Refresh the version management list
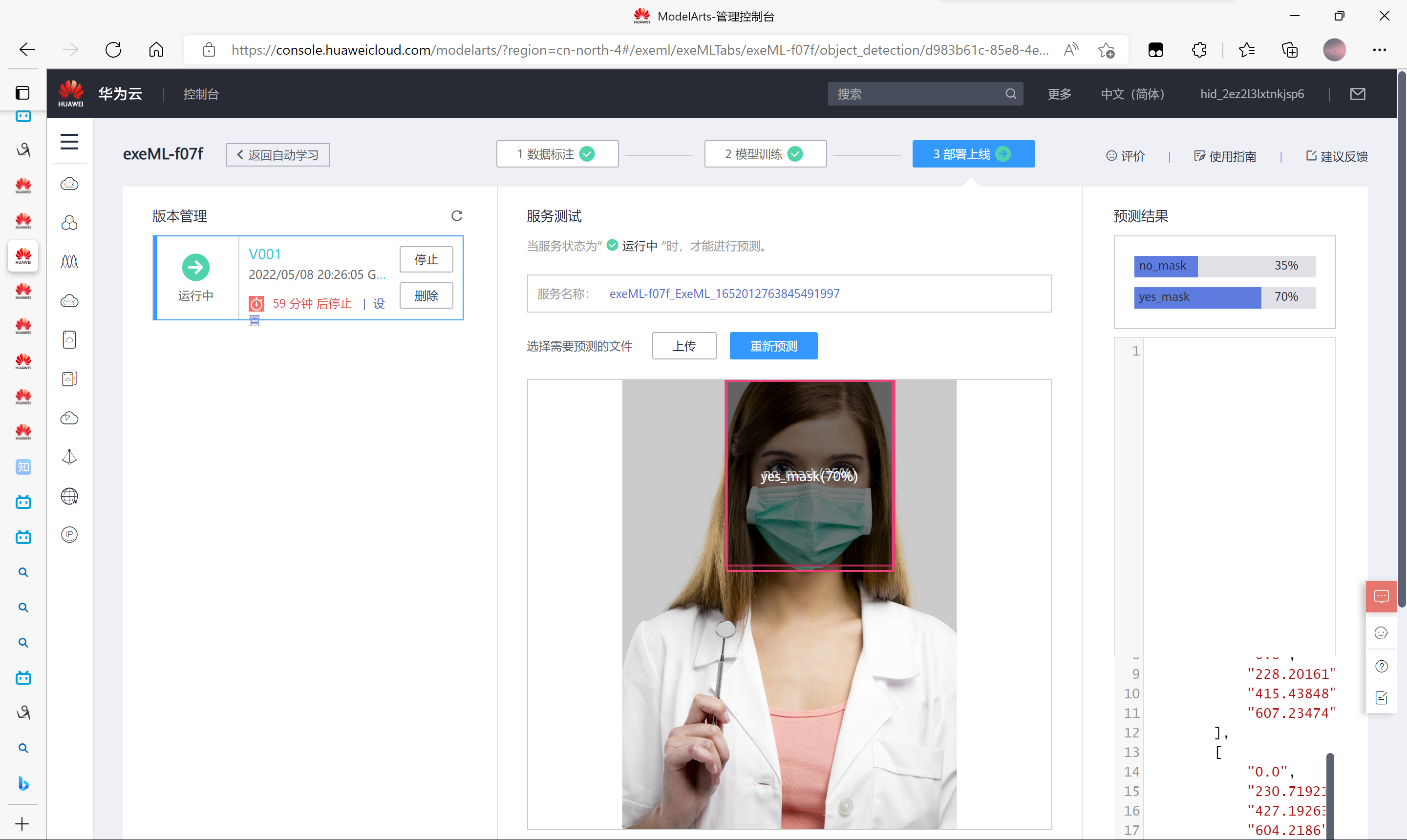The image size is (1407, 840). click(456, 216)
